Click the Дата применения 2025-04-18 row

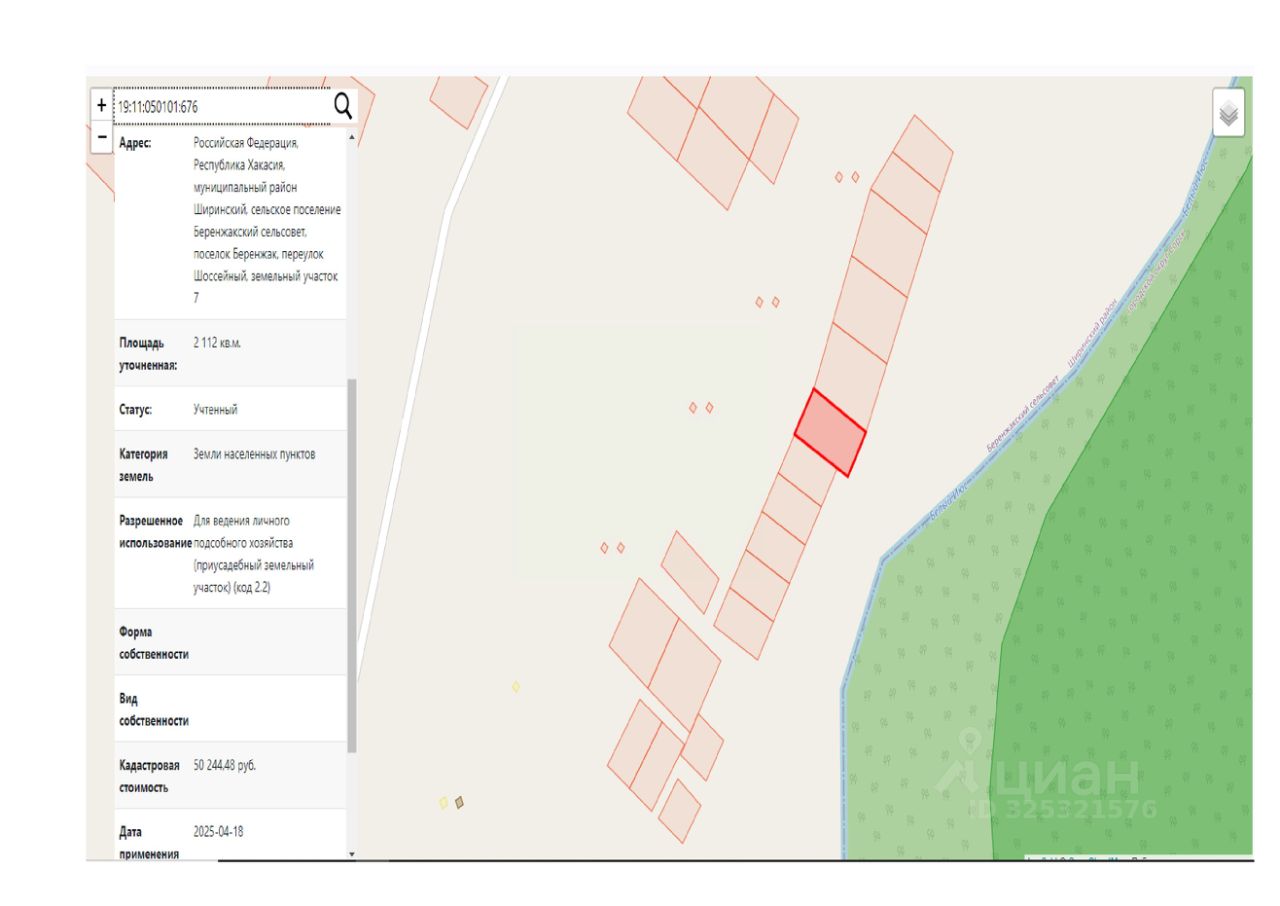230,838
